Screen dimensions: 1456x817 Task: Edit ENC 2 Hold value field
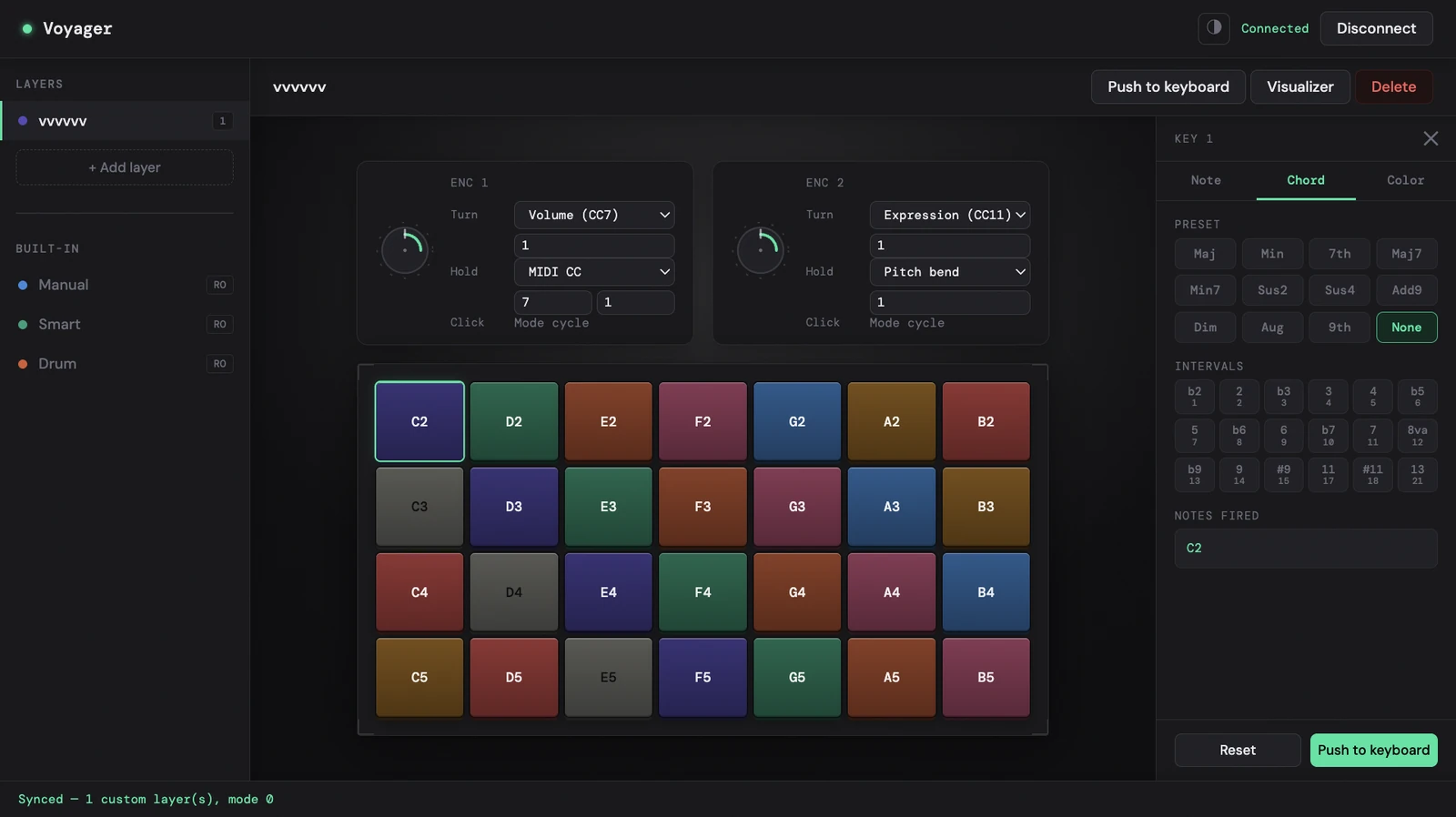click(950, 302)
